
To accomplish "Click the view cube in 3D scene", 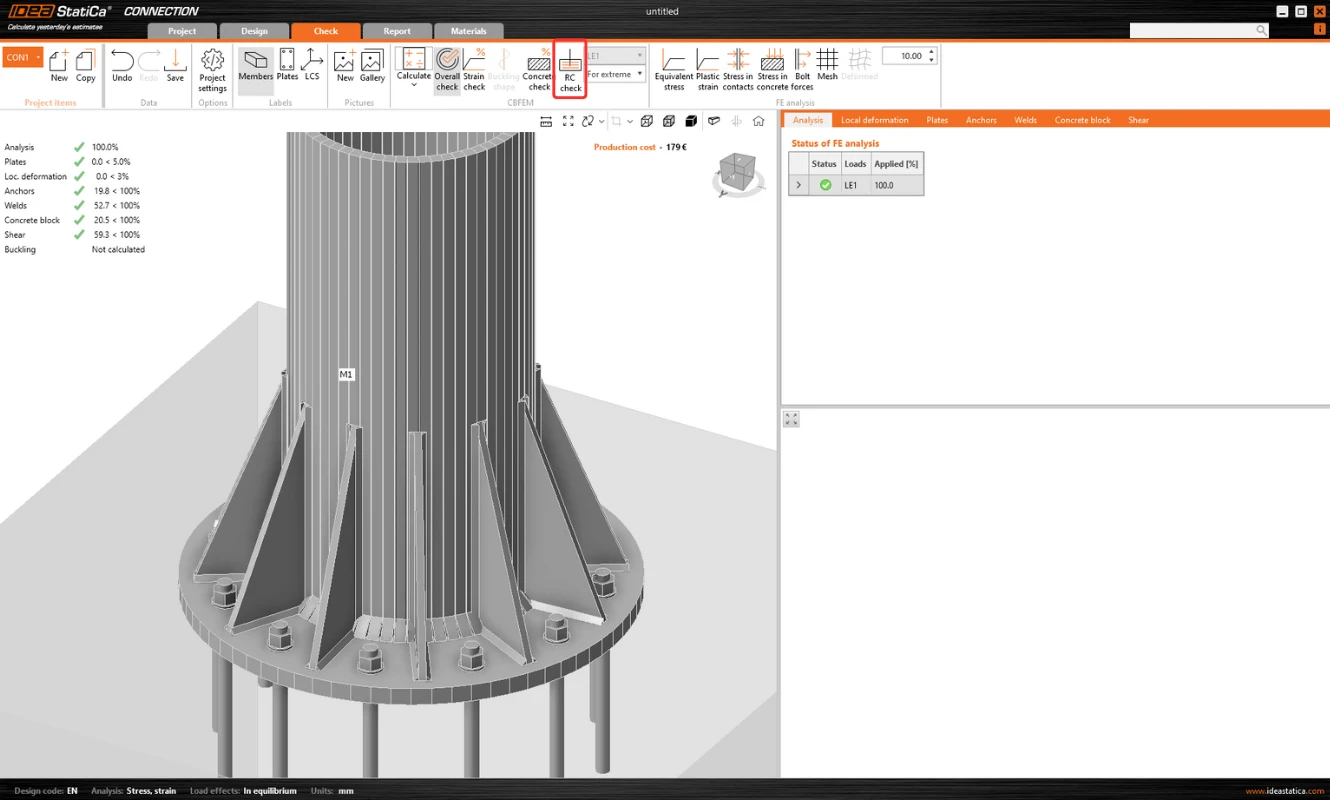I will (x=738, y=174).
